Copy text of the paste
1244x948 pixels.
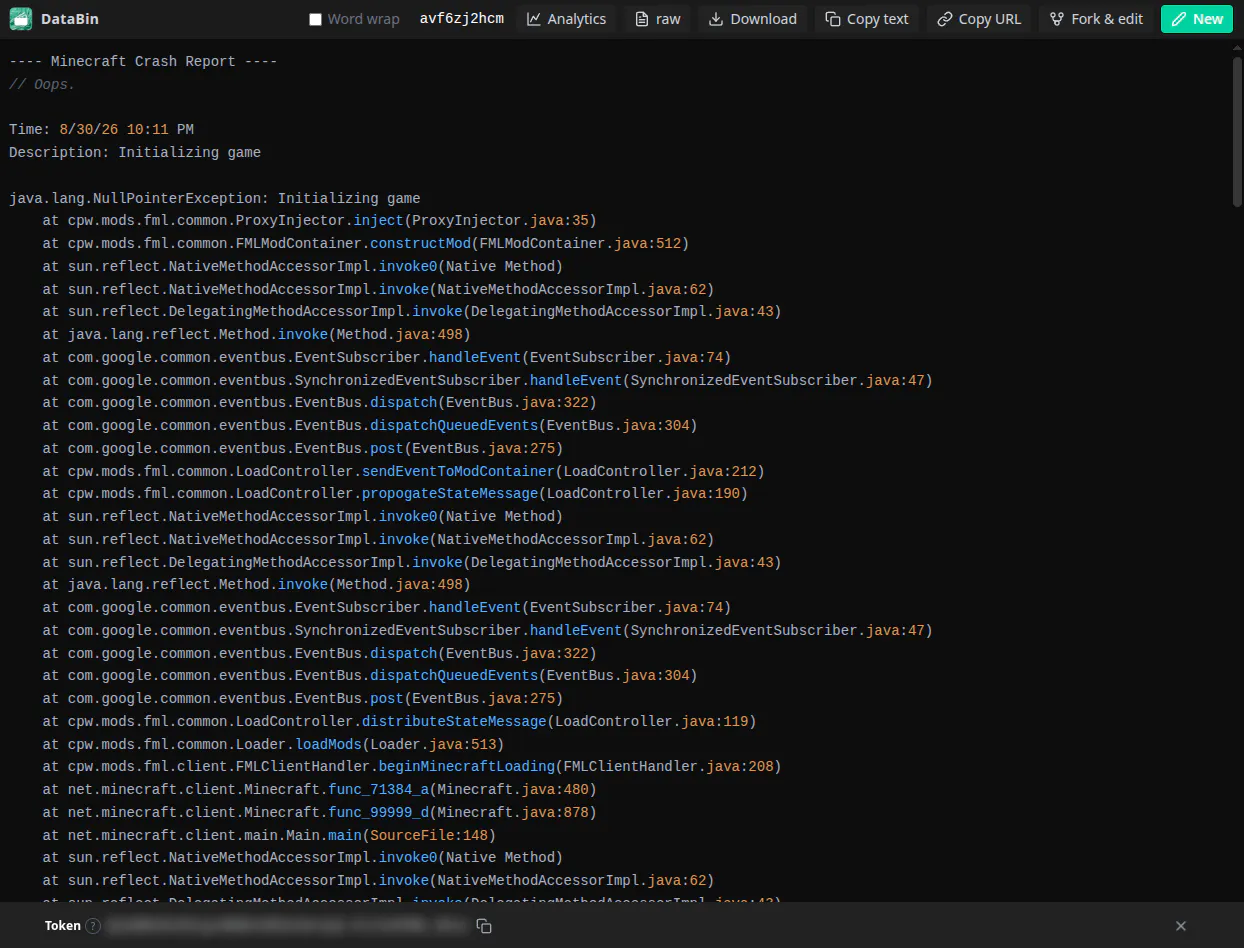tap(867, 19)
